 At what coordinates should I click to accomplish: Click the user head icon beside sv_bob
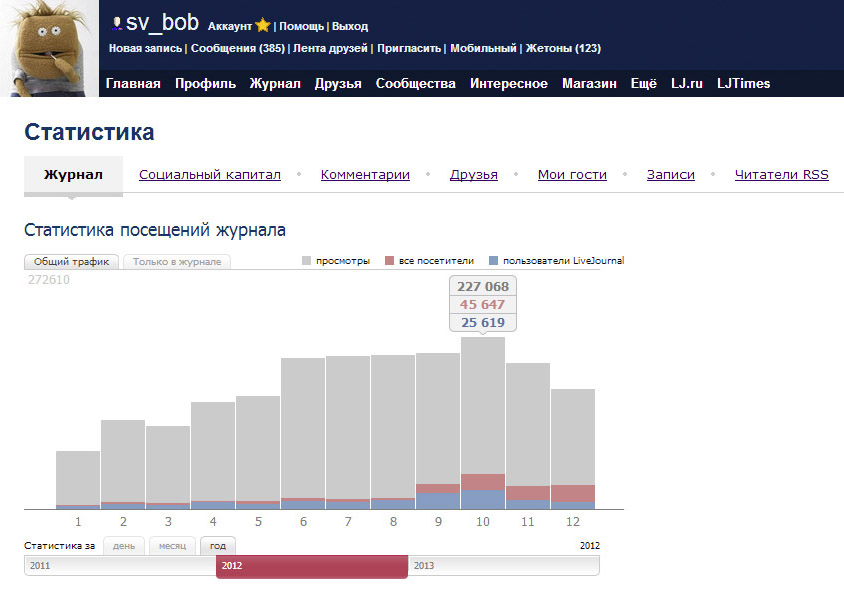[x=116, y=23]
